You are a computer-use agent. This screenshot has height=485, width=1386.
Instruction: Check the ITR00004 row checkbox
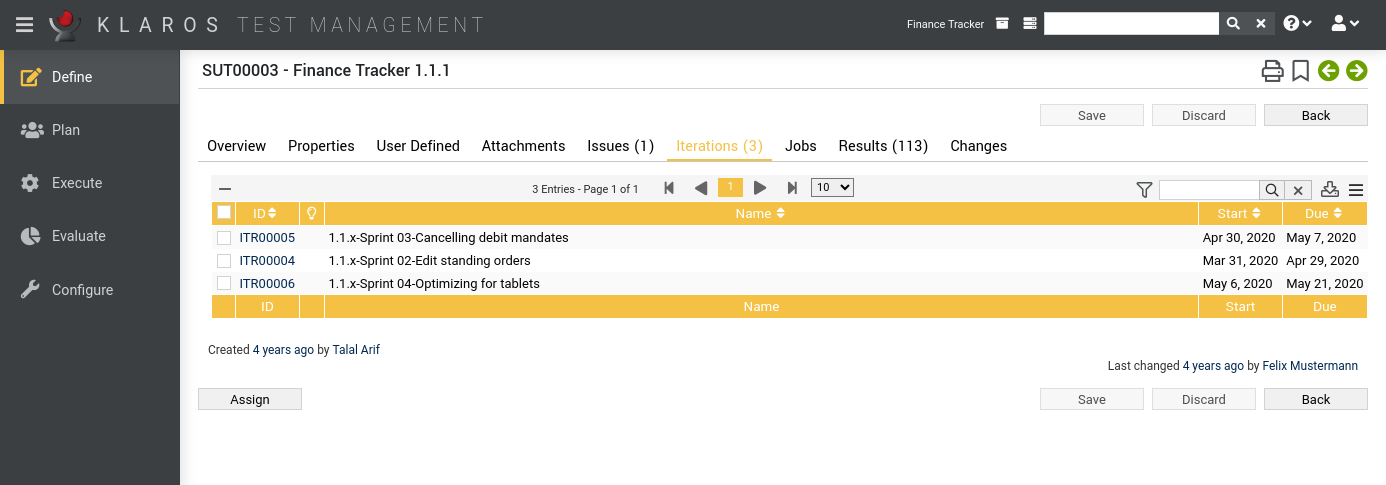(224, 261)
